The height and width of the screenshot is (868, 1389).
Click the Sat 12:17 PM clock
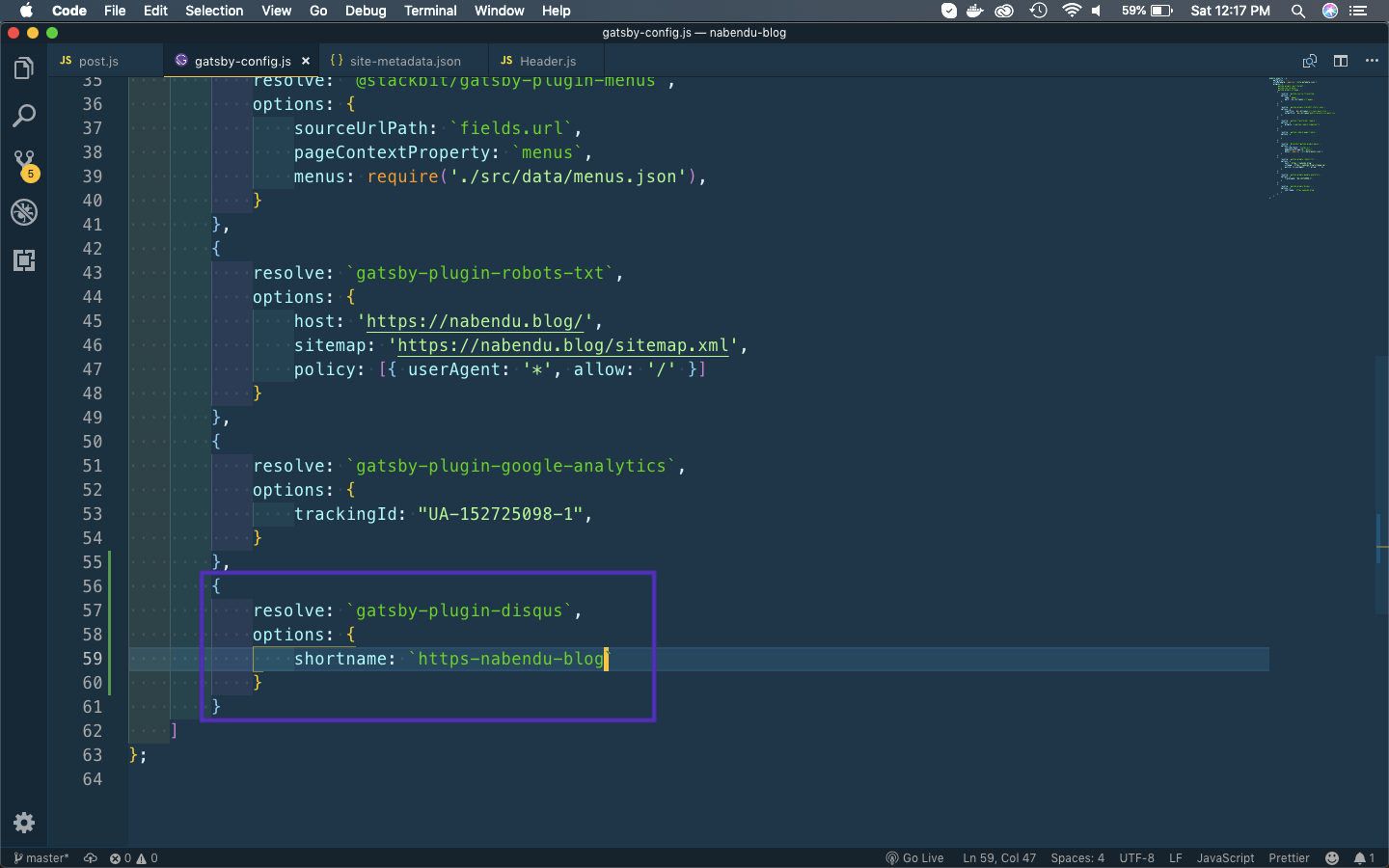[1230, 11]
